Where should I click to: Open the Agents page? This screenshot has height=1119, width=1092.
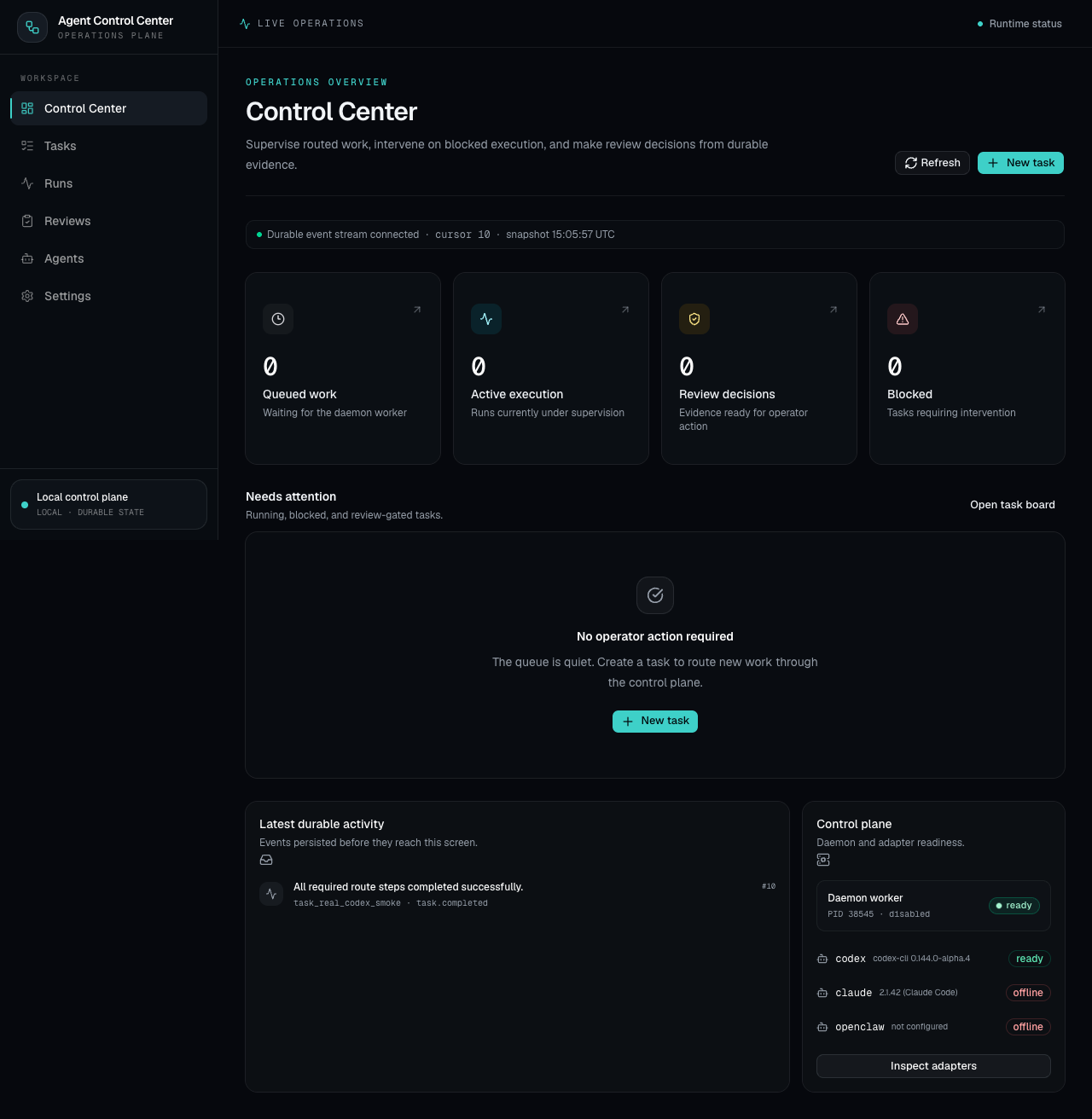(108, 258)
